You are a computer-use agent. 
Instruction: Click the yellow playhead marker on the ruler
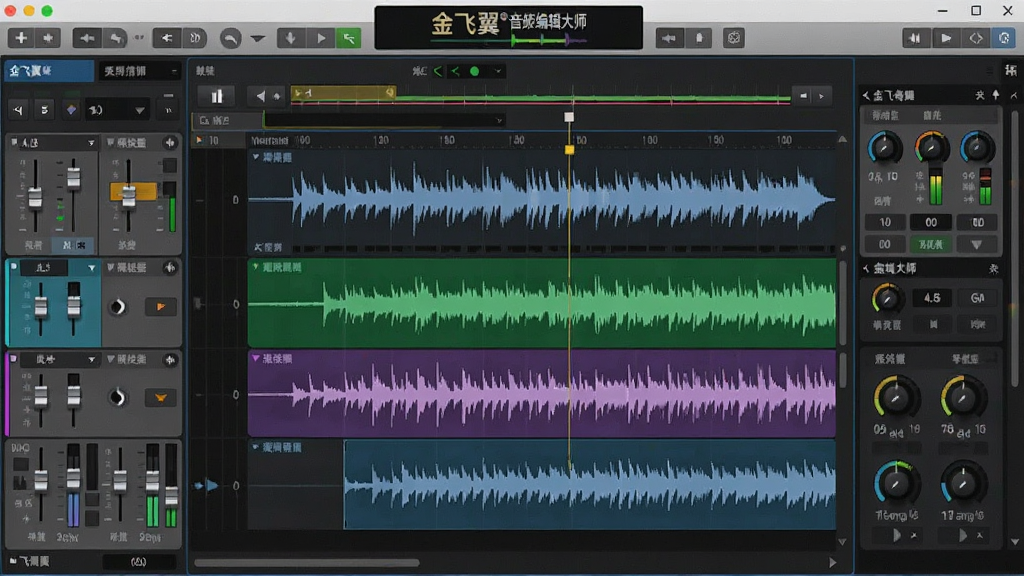[x=569, y=150]
